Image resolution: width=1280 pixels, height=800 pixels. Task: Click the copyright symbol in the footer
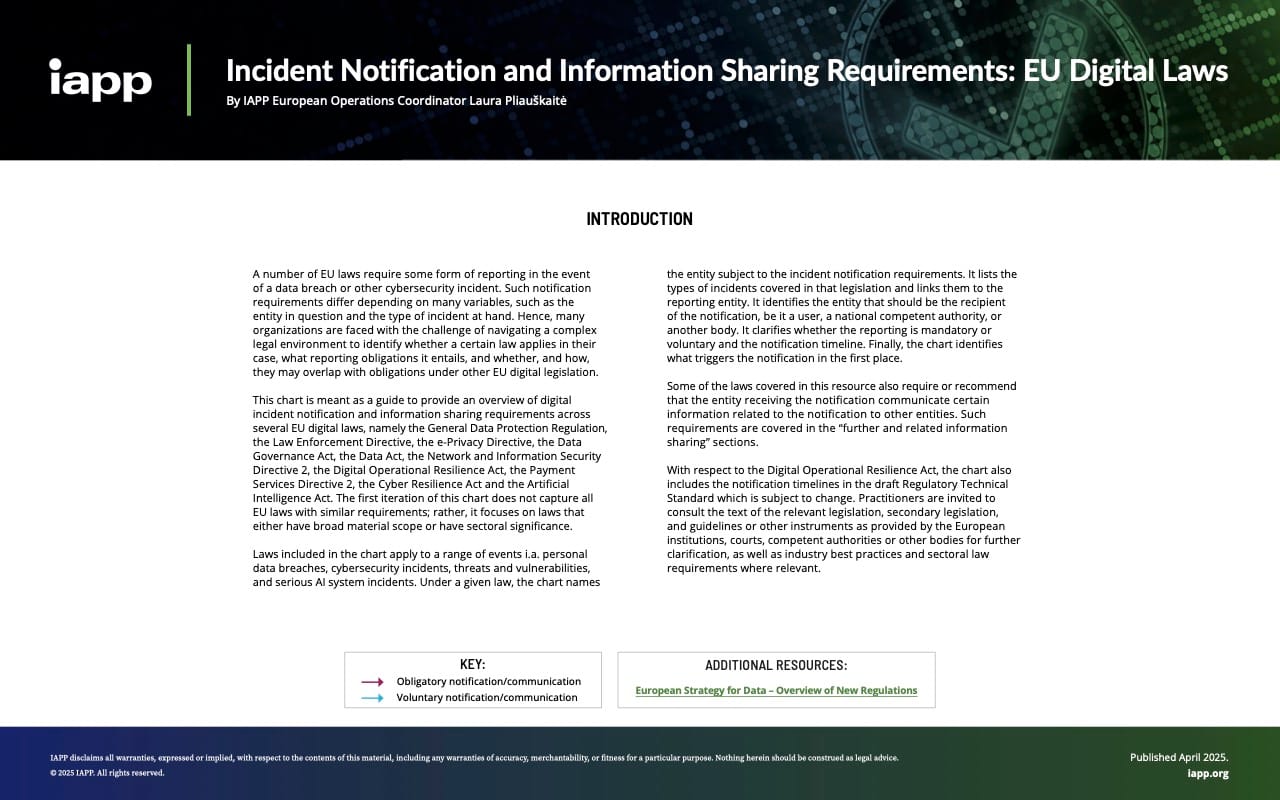pos(53,772)
